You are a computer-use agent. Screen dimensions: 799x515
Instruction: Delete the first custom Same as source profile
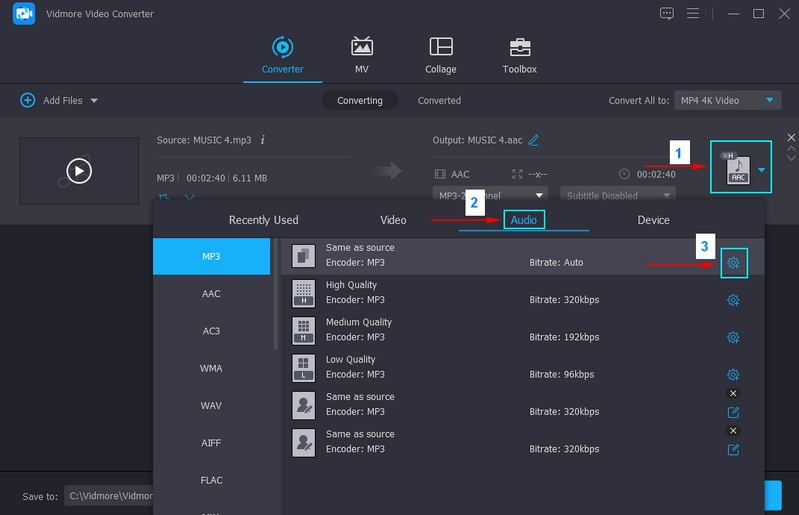[733, 394]
